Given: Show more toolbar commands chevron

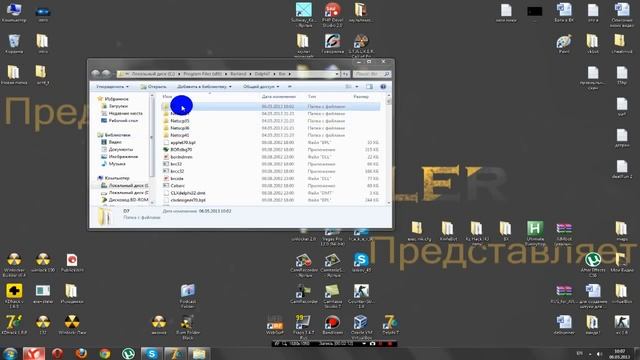Looking at the screenshot, I should [x=290, y=87].
